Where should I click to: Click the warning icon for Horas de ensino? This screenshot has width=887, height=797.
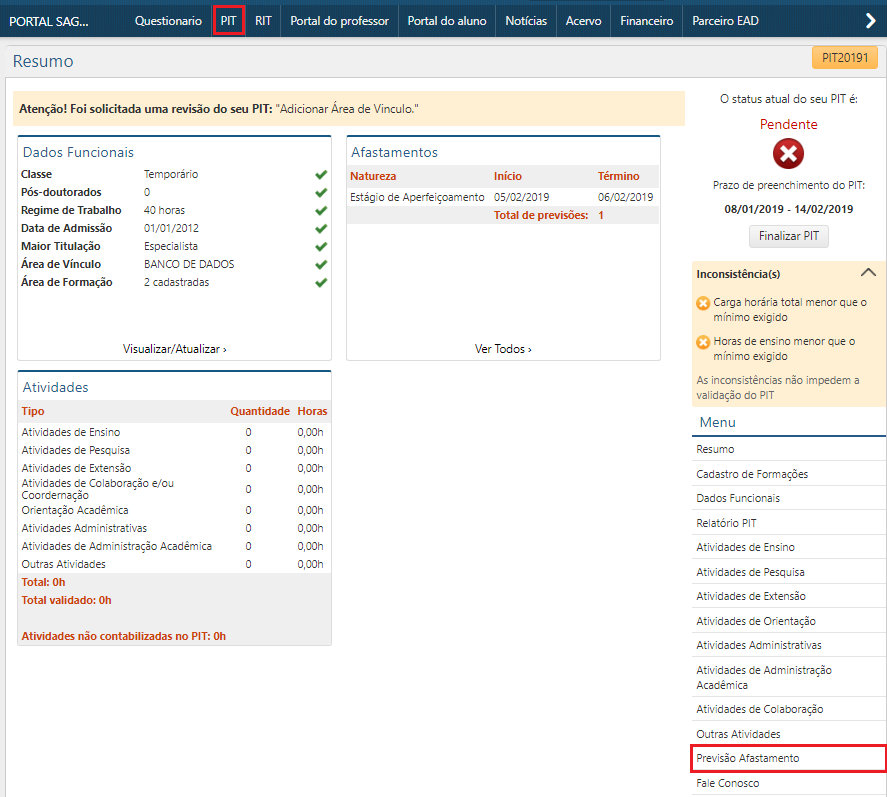click(x=703, y=342)
